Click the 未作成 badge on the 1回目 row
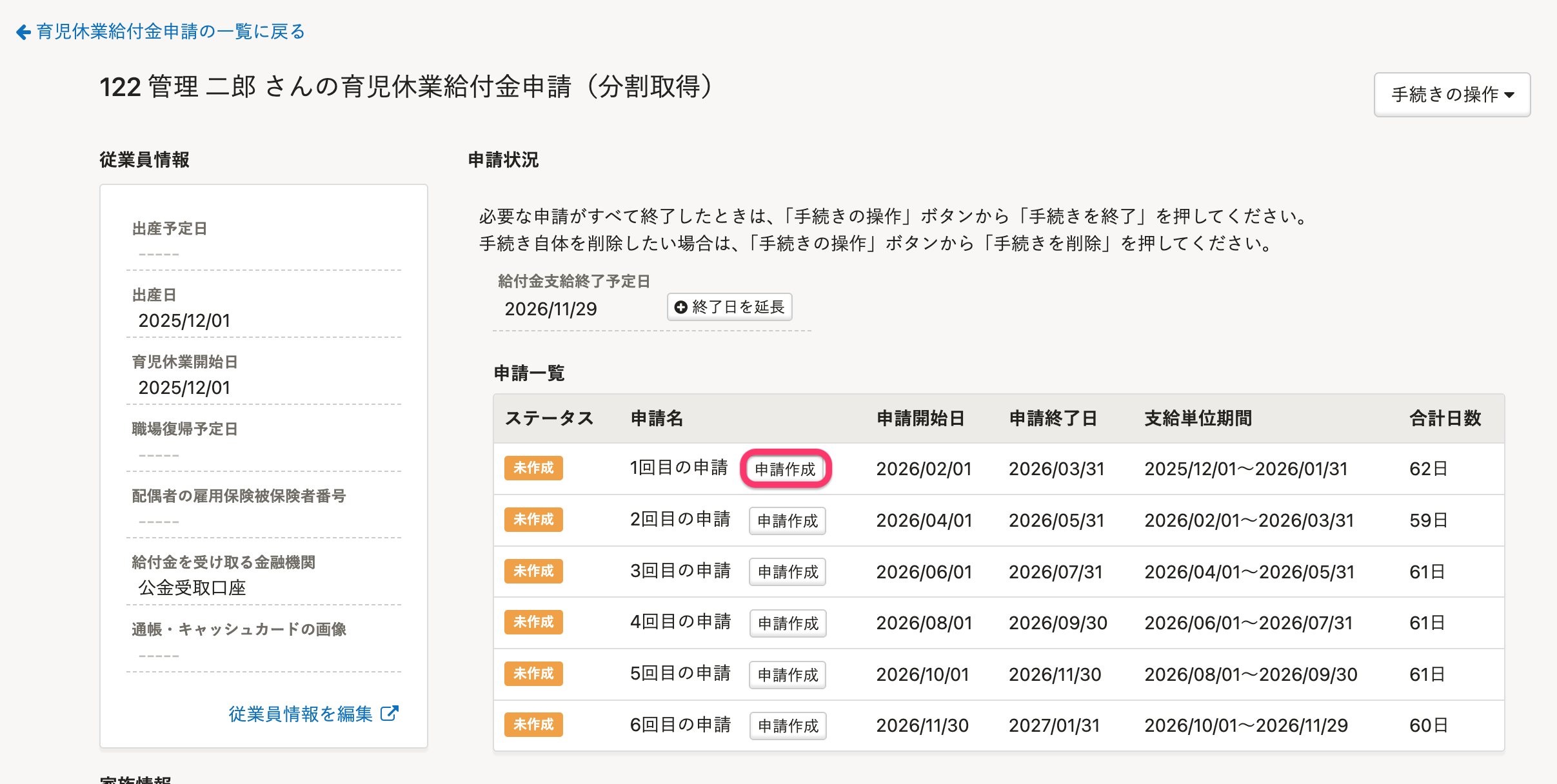Screen dimensions: 1557x784 (x=533, y=468)
